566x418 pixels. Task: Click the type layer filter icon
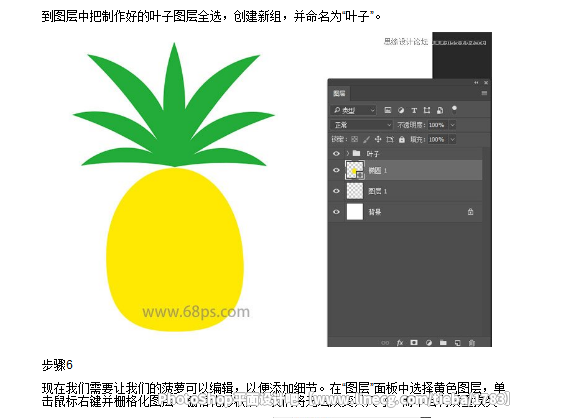coord(414,110)
